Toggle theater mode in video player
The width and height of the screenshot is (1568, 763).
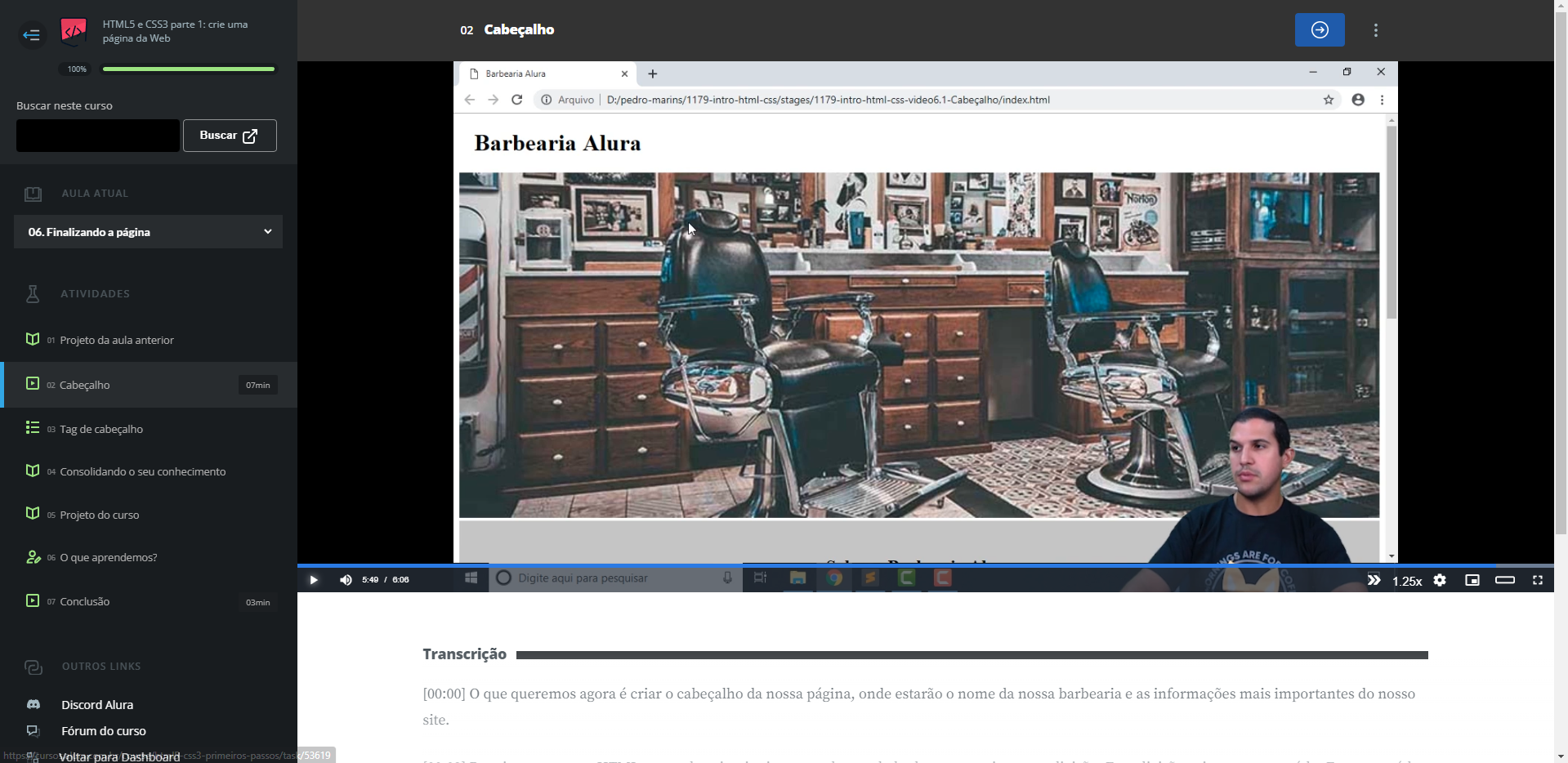(x=1505, y=580)
